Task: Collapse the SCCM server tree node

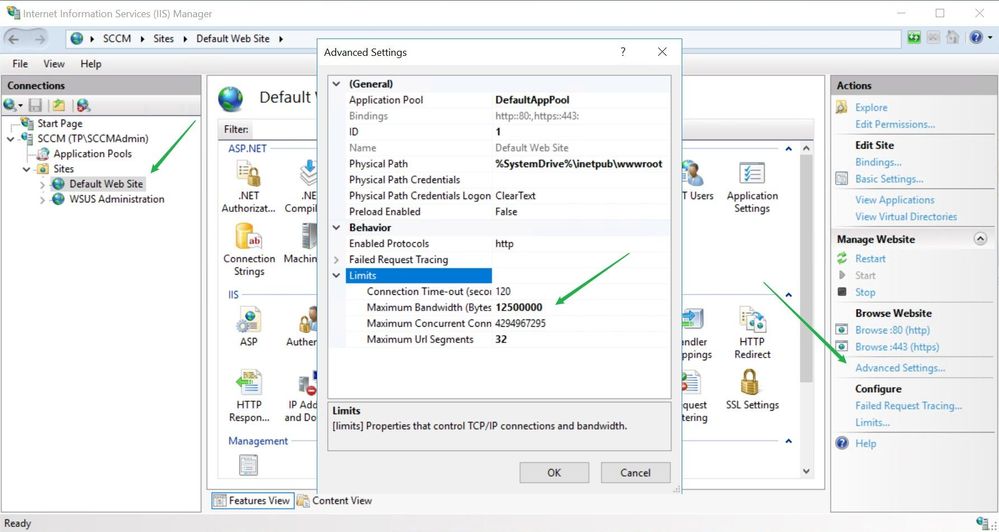Action: [11, 138]
